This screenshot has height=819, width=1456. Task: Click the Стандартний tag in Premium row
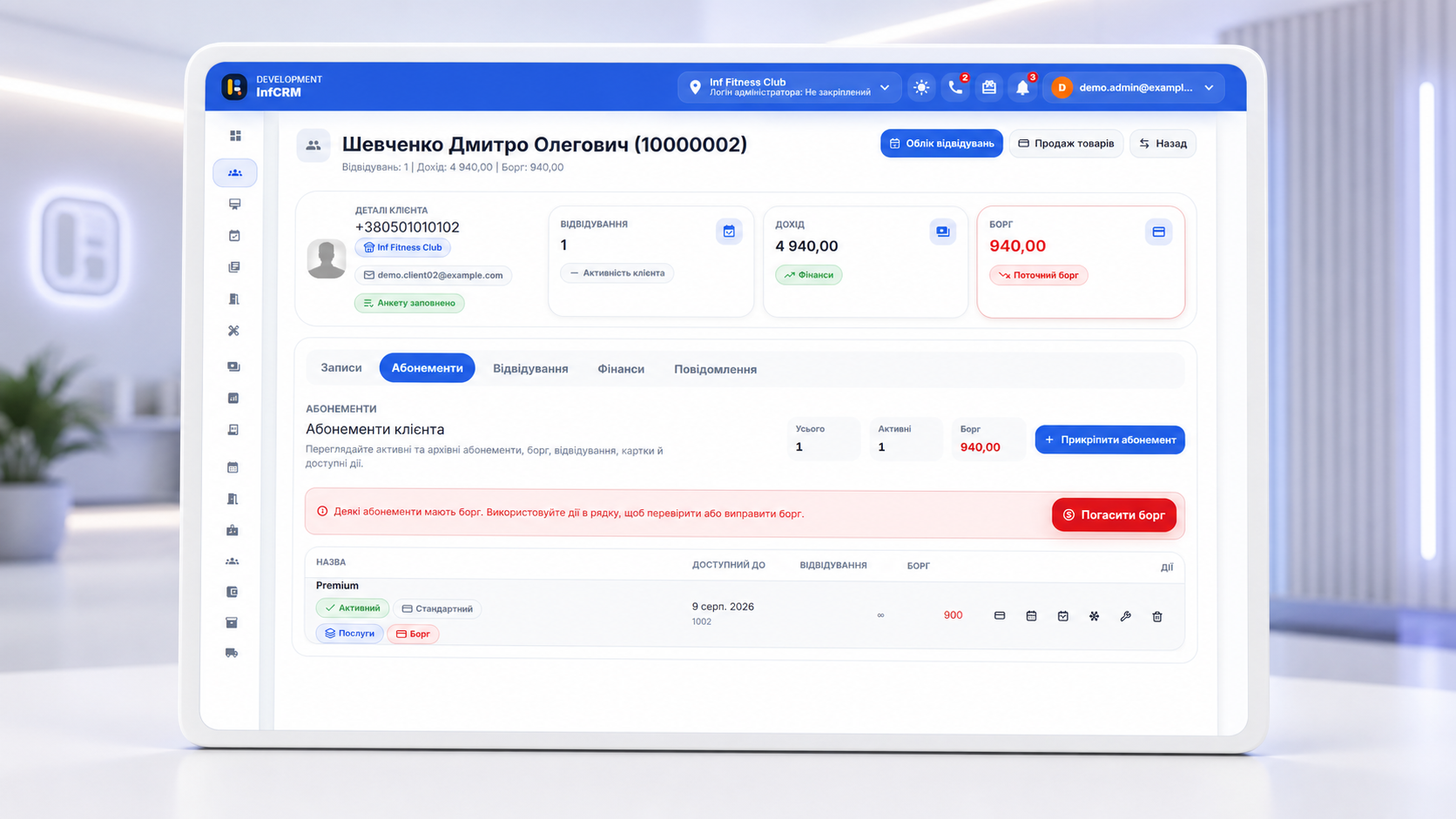pyautogui.click(x=437, y=608)
